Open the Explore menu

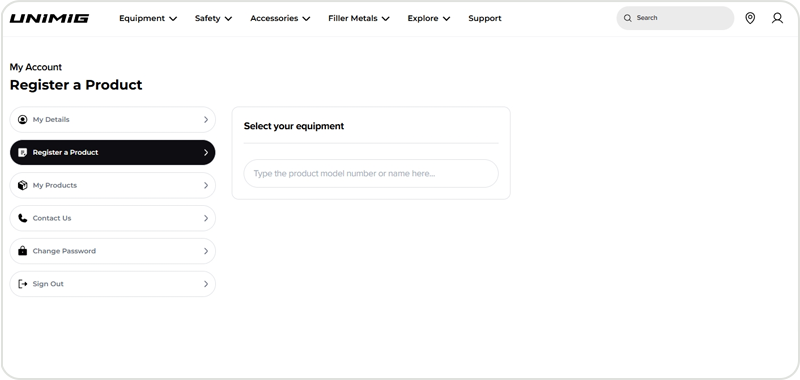click(429, 18)
